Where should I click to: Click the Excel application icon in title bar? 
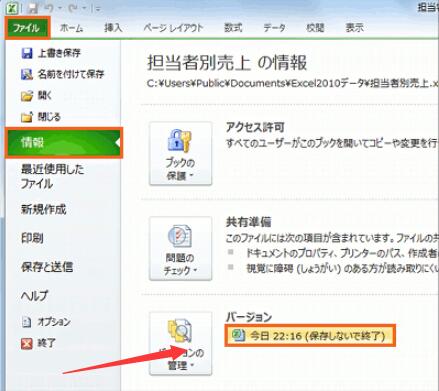12,8
